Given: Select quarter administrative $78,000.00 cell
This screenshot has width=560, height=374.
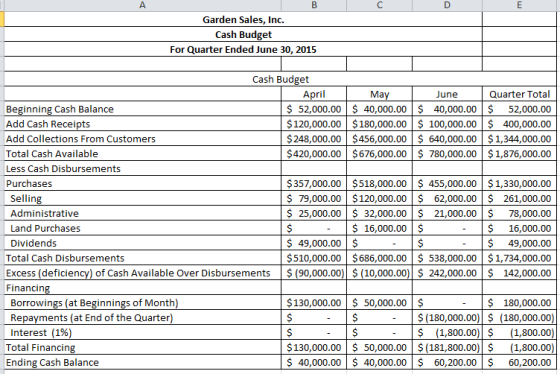Looking at the screenshot, I should [519, 213].
